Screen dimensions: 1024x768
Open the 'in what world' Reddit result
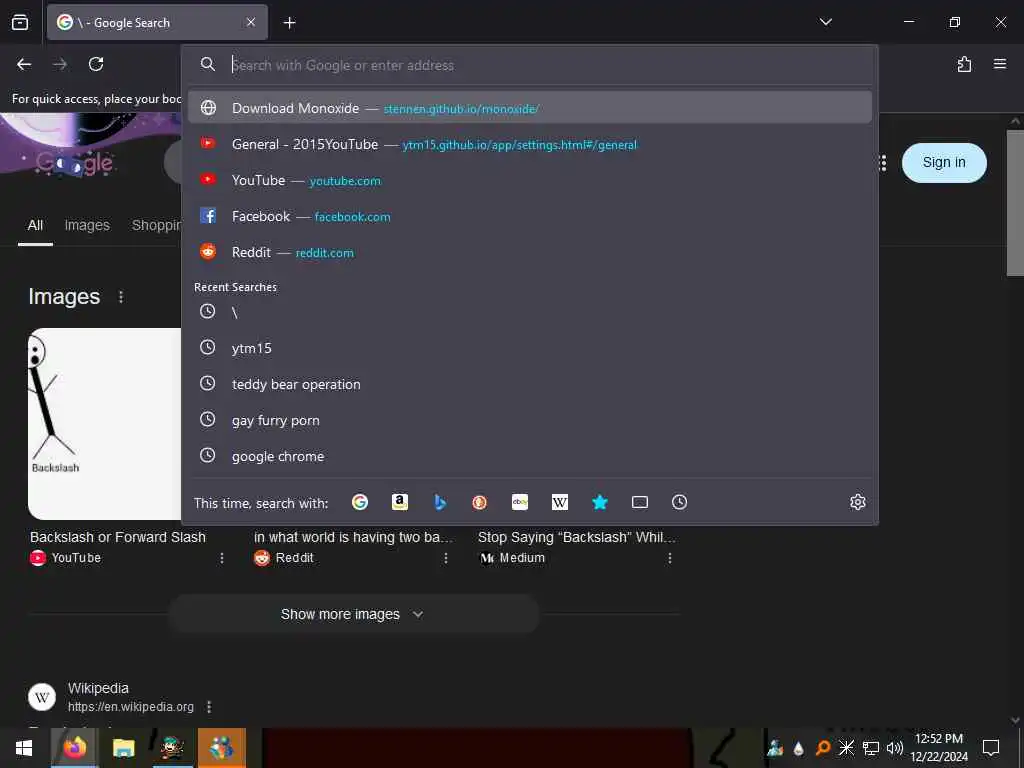tap(353, 537)
